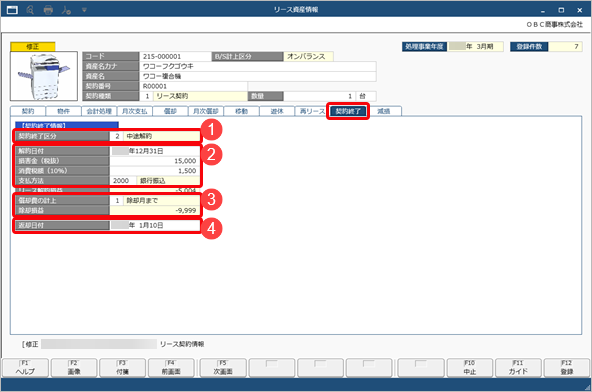Click the 返却日付 field 1月10日
The width and height of the screenshot is (592, 392).
click(155, 225)
